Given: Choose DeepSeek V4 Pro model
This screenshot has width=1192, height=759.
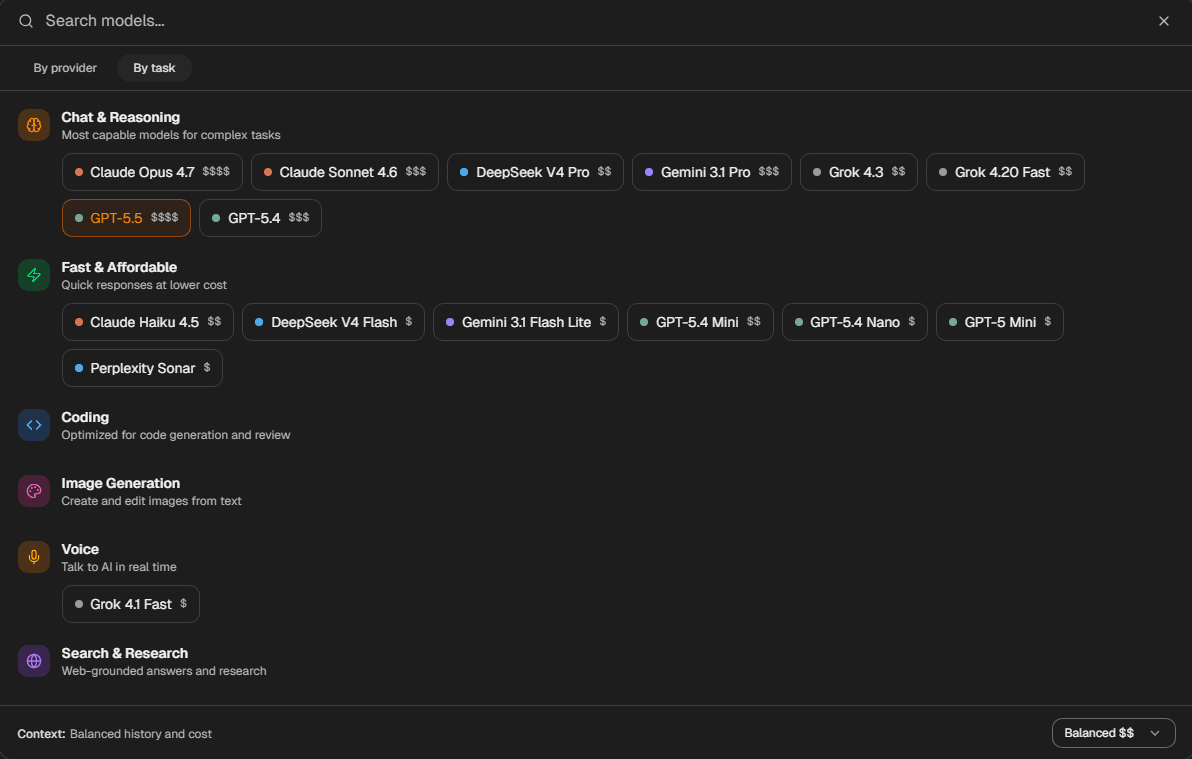Looking at the screenshot, I should click(535, 172).
